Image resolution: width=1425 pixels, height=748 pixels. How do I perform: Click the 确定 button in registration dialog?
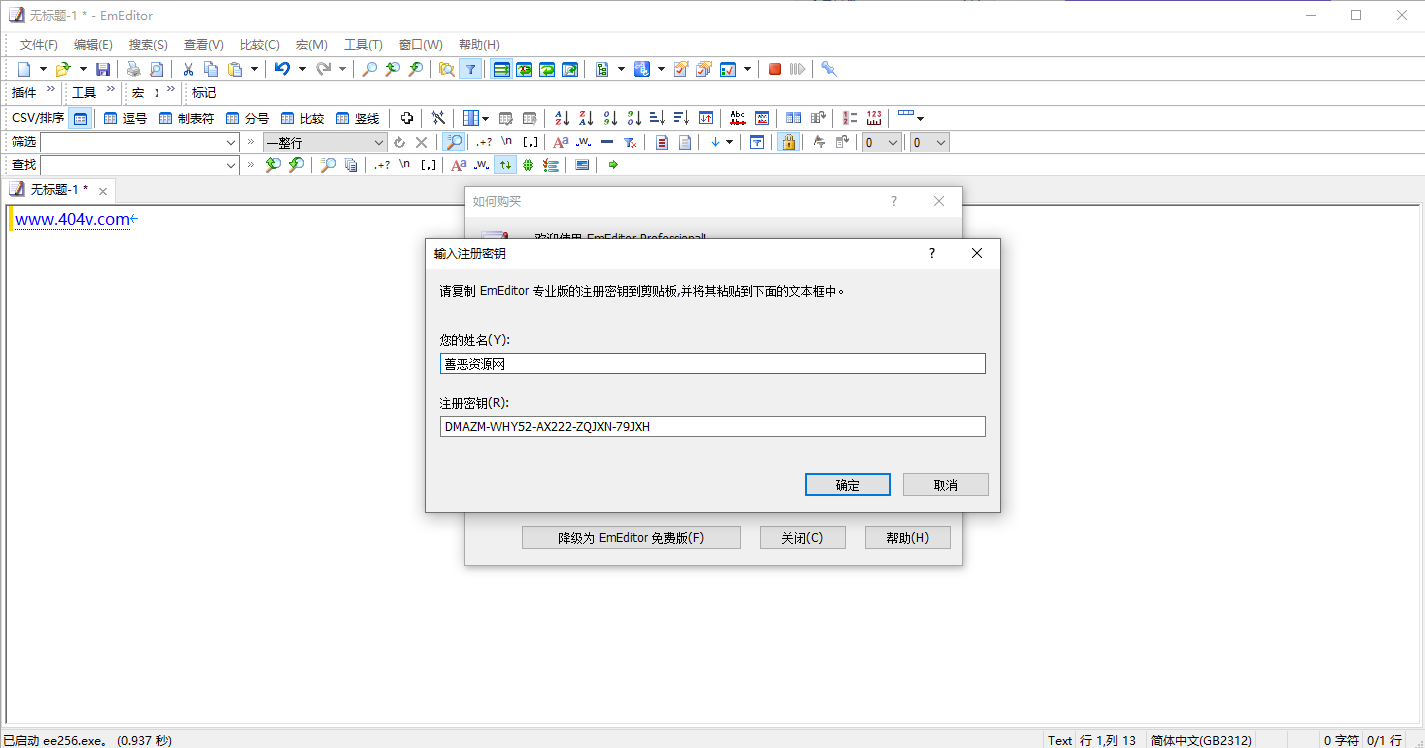(x=848, y=485)
